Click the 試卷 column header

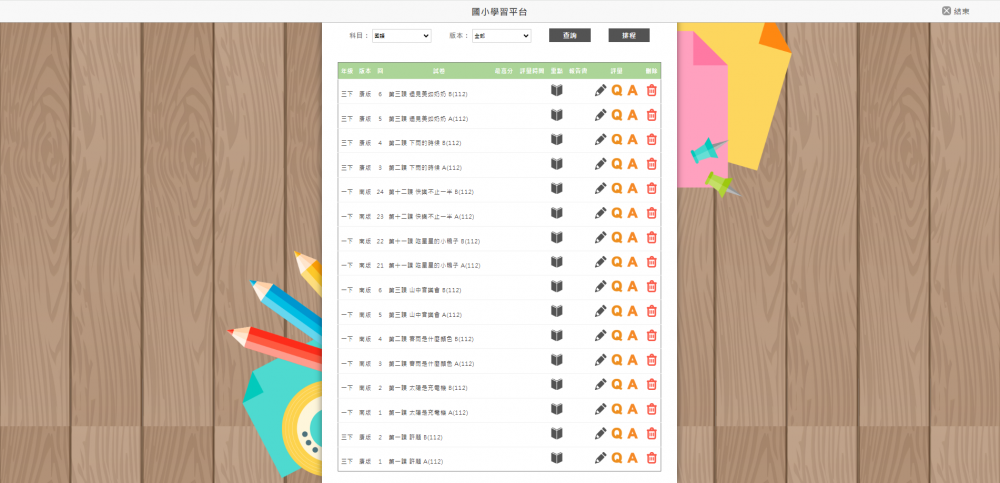pos(439,71)
